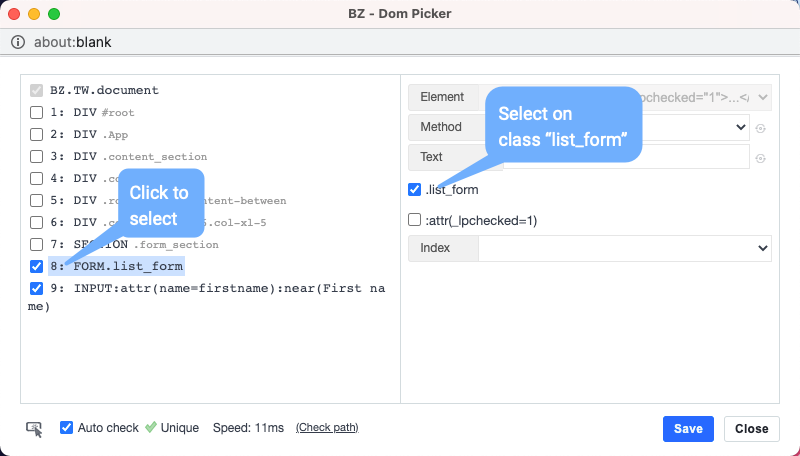Click the info icon near about:blank
This screenshot has width=800, height=456.
18,42
